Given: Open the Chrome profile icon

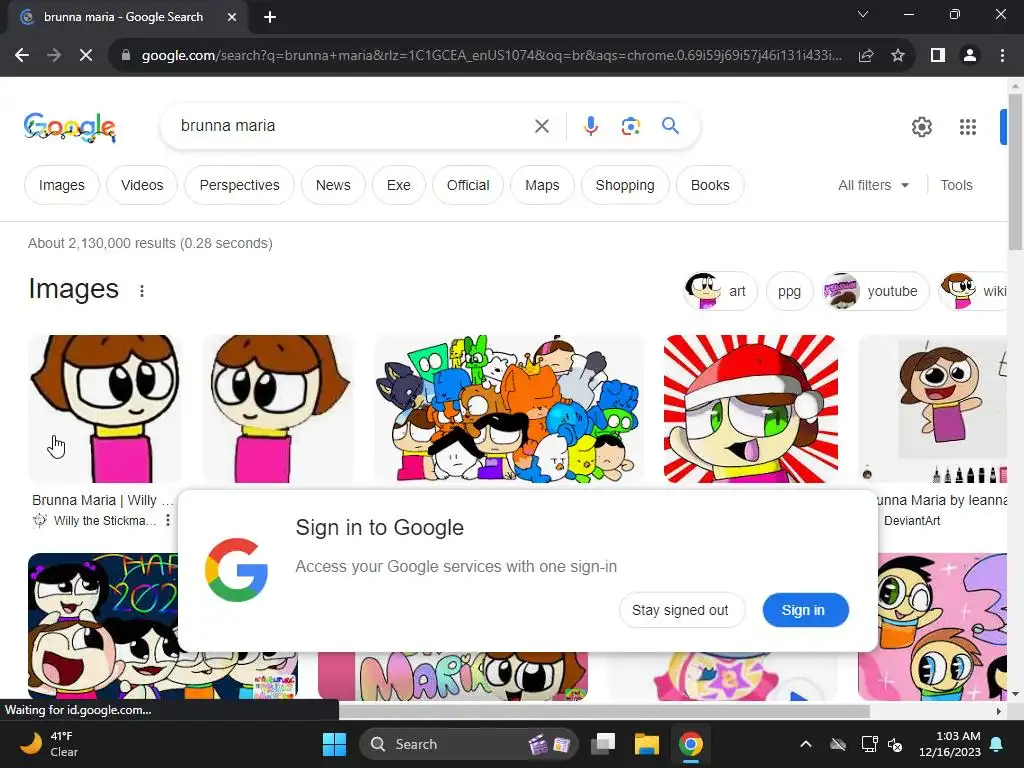Looking at the screenshot, I should 970,56.
